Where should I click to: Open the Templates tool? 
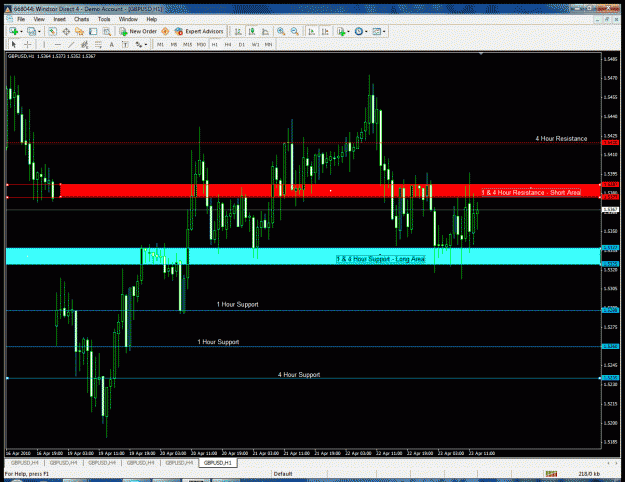coord(376,31)
